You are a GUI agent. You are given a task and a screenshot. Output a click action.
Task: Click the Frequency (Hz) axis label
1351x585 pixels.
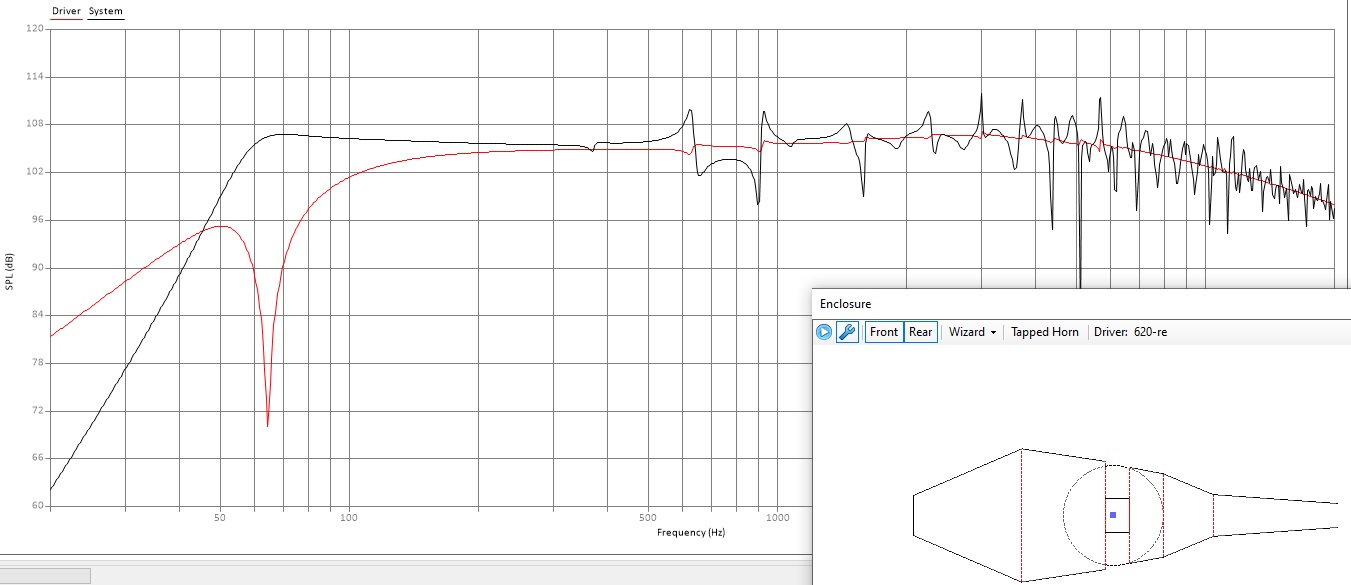click(x=691, y=532)
